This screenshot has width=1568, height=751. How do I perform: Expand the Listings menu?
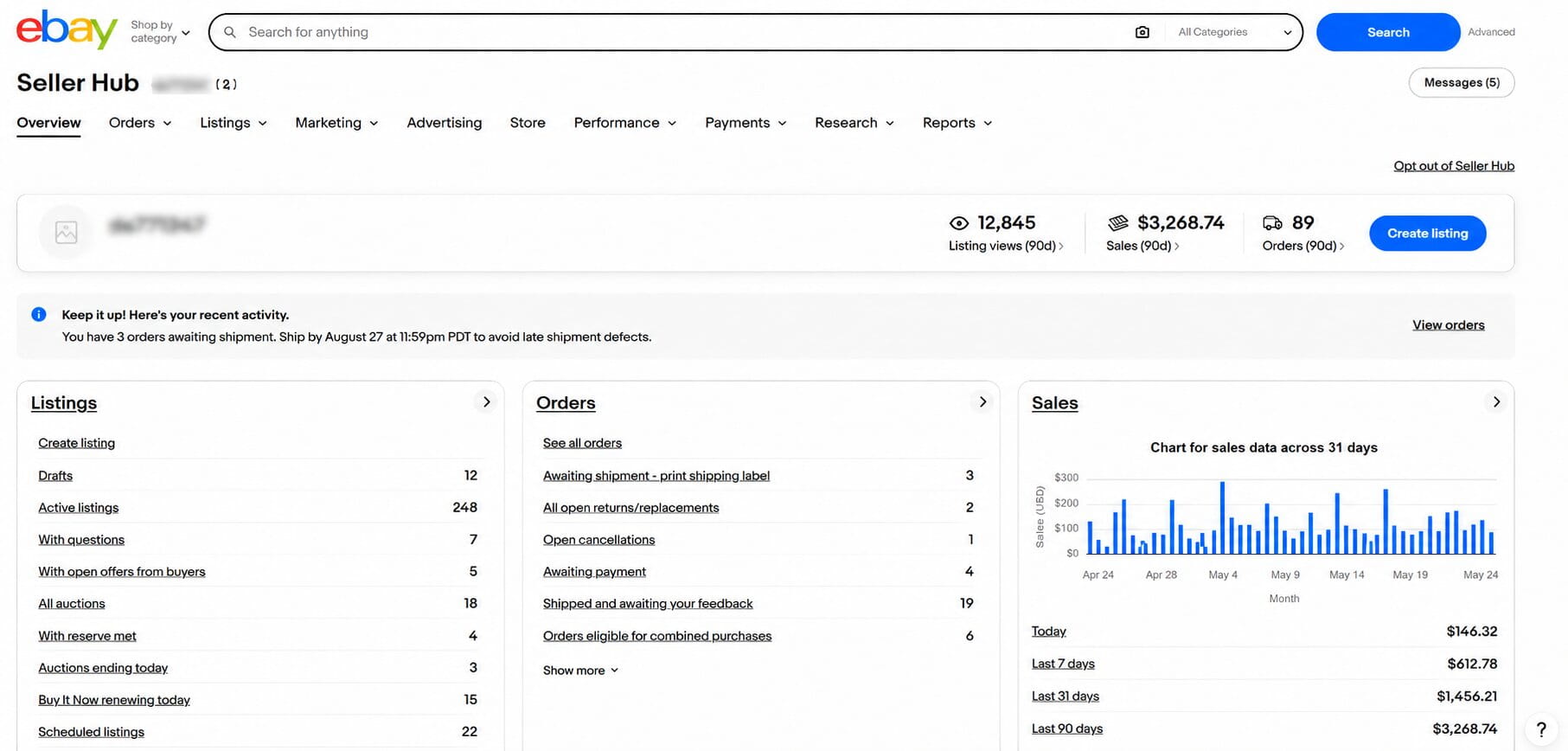pyautogui.click(x=234, y=123)
